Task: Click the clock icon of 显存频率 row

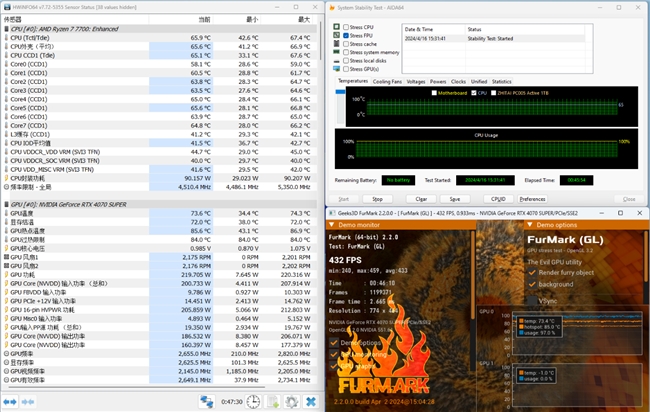Action: [x=6, y=363]
